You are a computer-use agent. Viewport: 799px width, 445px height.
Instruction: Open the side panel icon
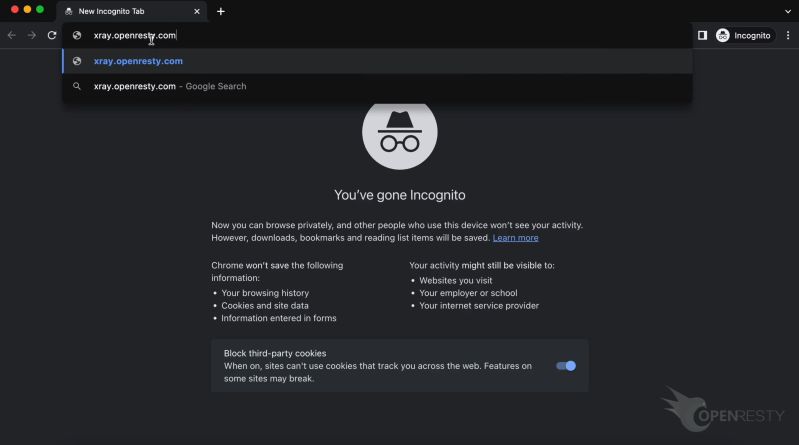pos(702,35)
